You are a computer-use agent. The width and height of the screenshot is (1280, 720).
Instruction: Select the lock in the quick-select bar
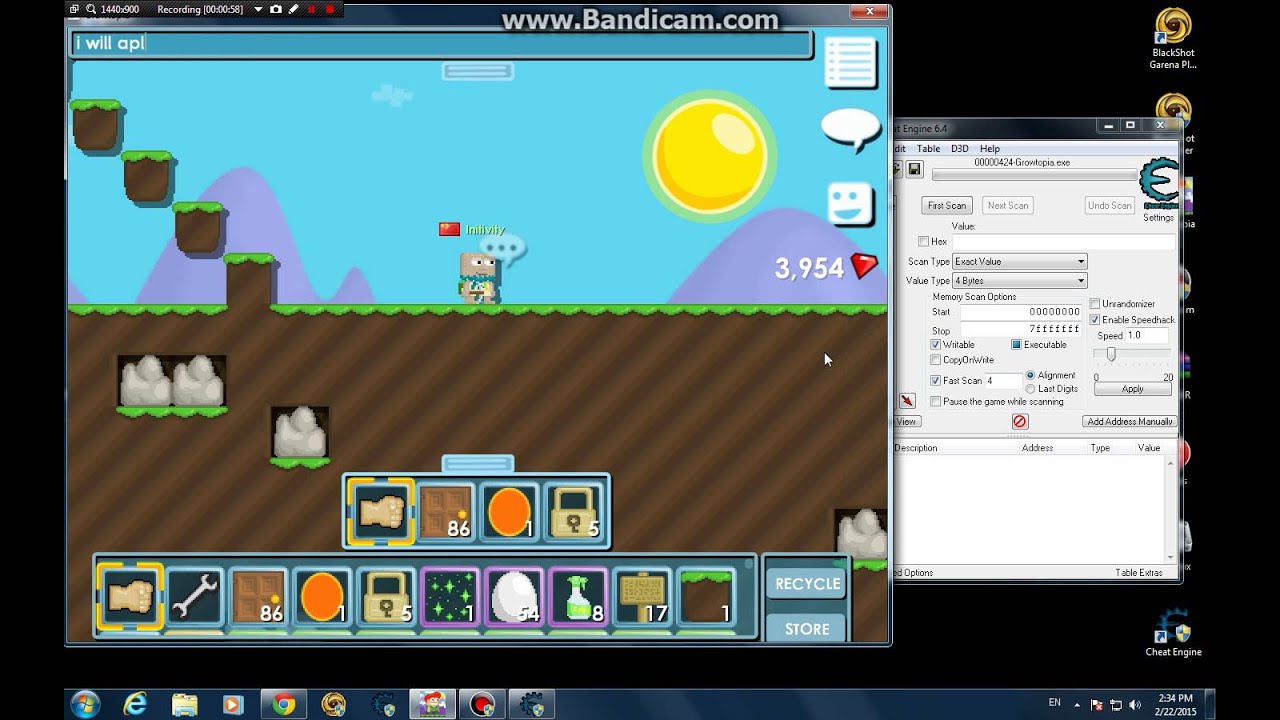(575, 512)
